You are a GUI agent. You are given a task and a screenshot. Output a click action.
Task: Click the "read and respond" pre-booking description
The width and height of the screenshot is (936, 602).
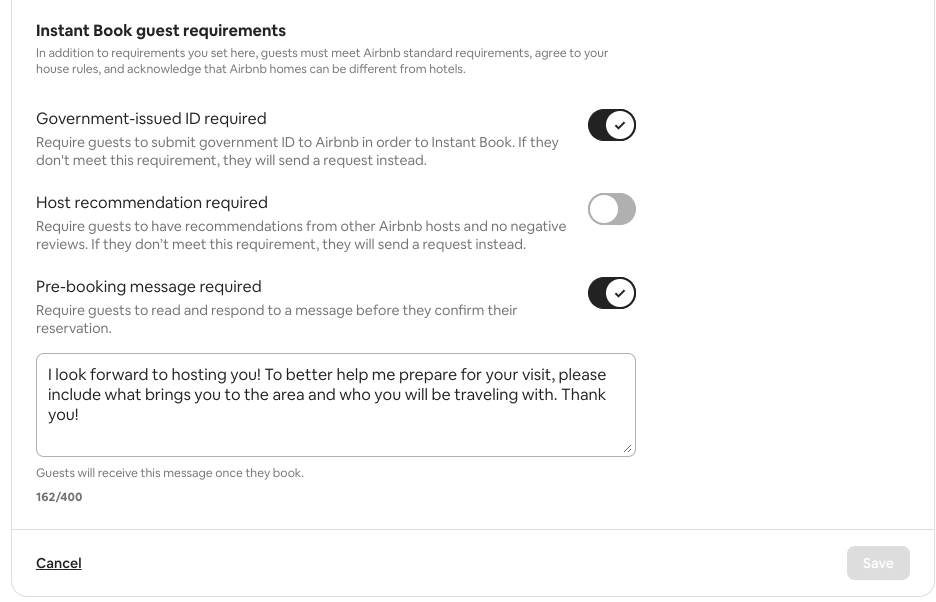[x=277, y=319]
